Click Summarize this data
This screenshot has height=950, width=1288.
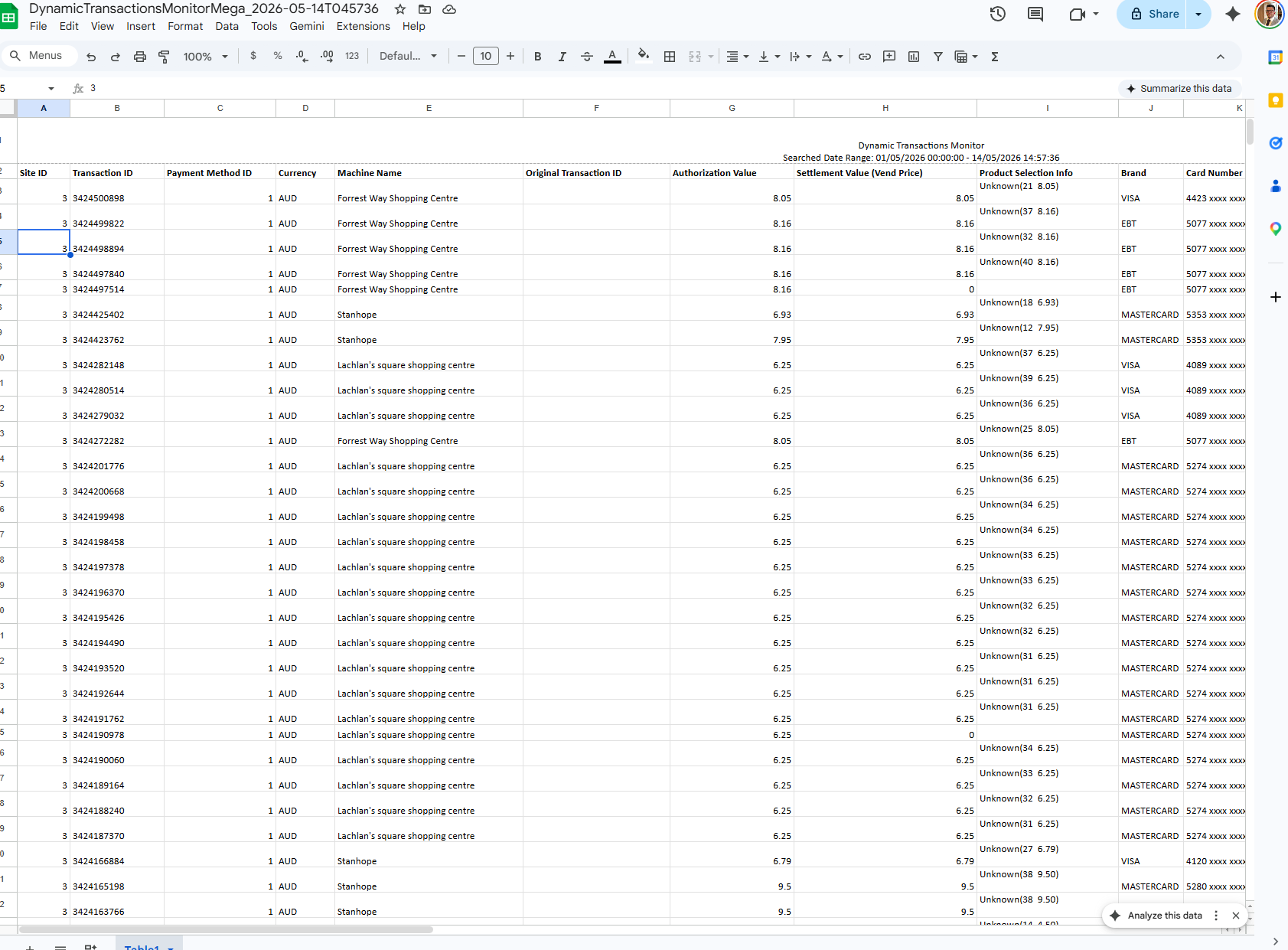point(1179,89)
